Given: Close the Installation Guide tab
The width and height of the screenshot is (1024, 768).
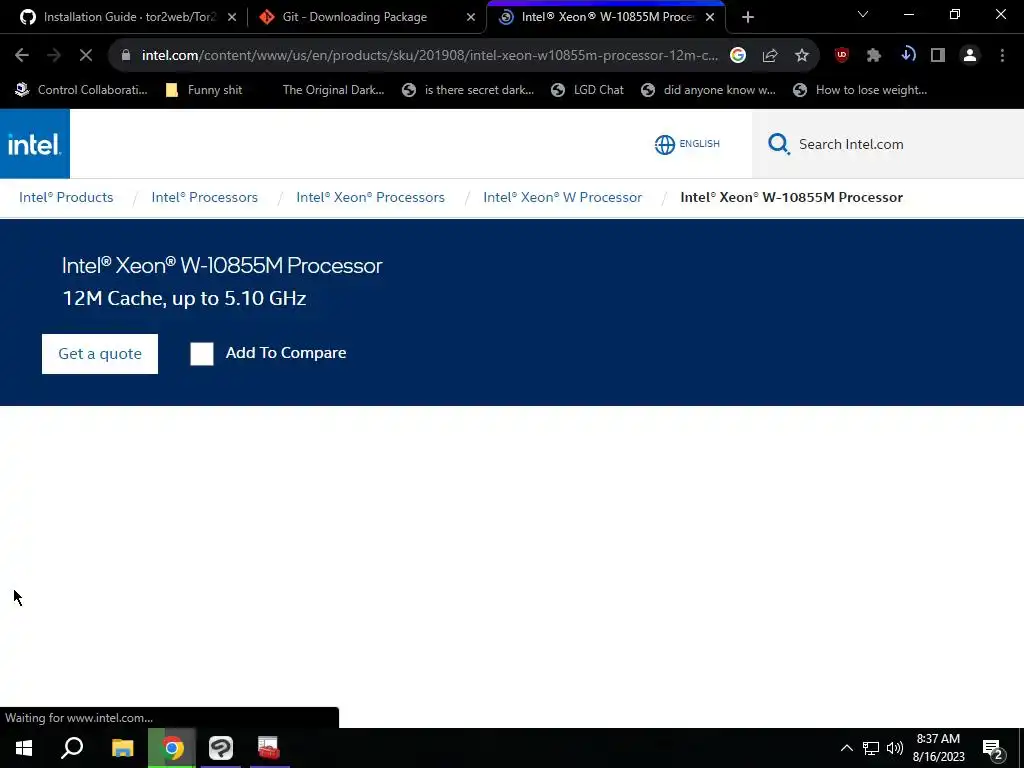Looking at the screenshot, I should pos(232,17).
